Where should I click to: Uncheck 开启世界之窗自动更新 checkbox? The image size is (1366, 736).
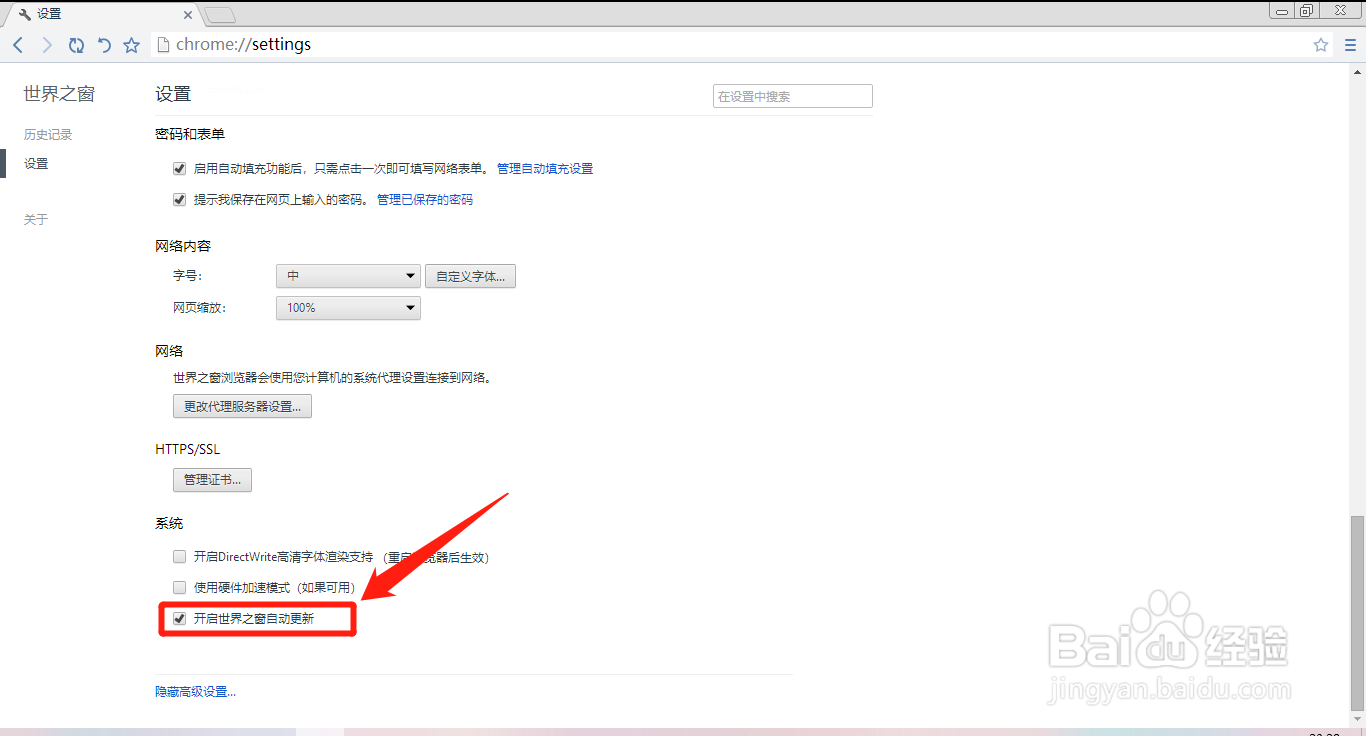tap(180, 618)
